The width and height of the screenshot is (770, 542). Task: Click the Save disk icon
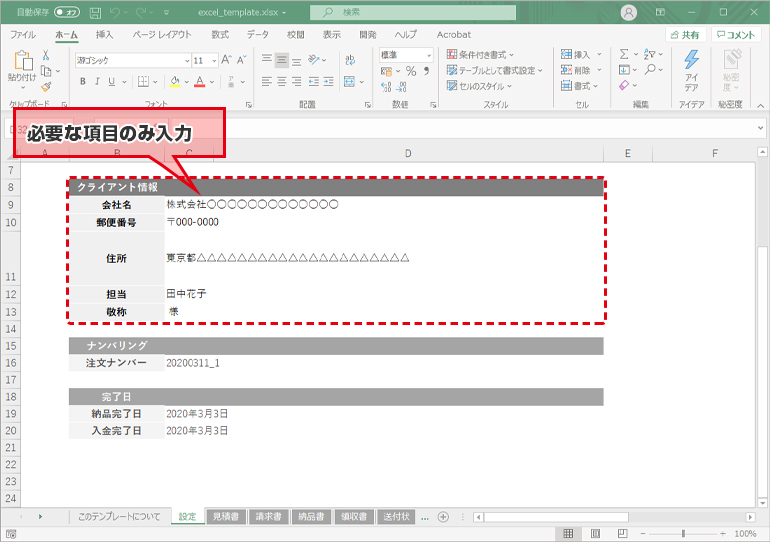95,13
